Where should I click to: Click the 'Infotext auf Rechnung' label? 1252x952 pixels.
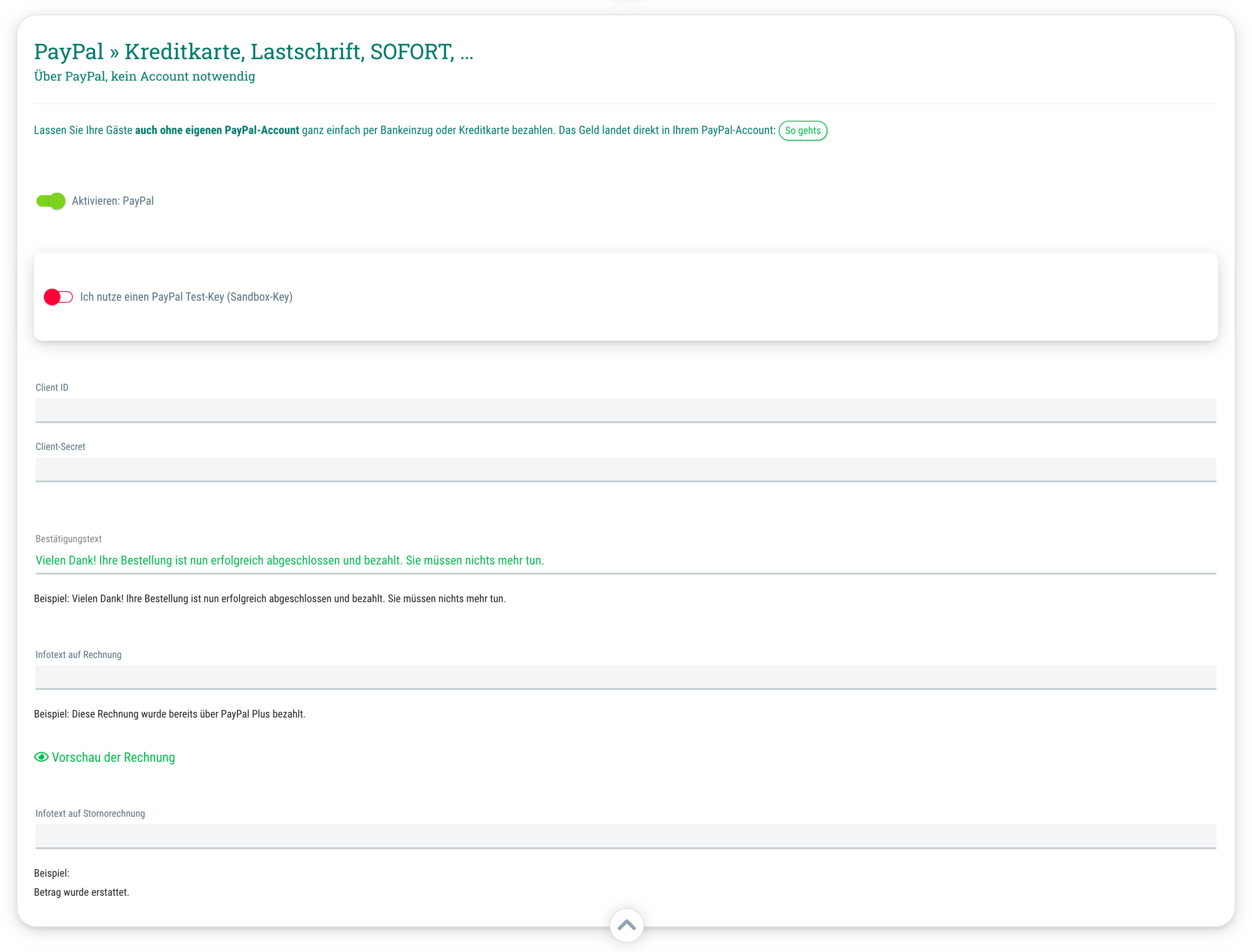coord(79,655)
